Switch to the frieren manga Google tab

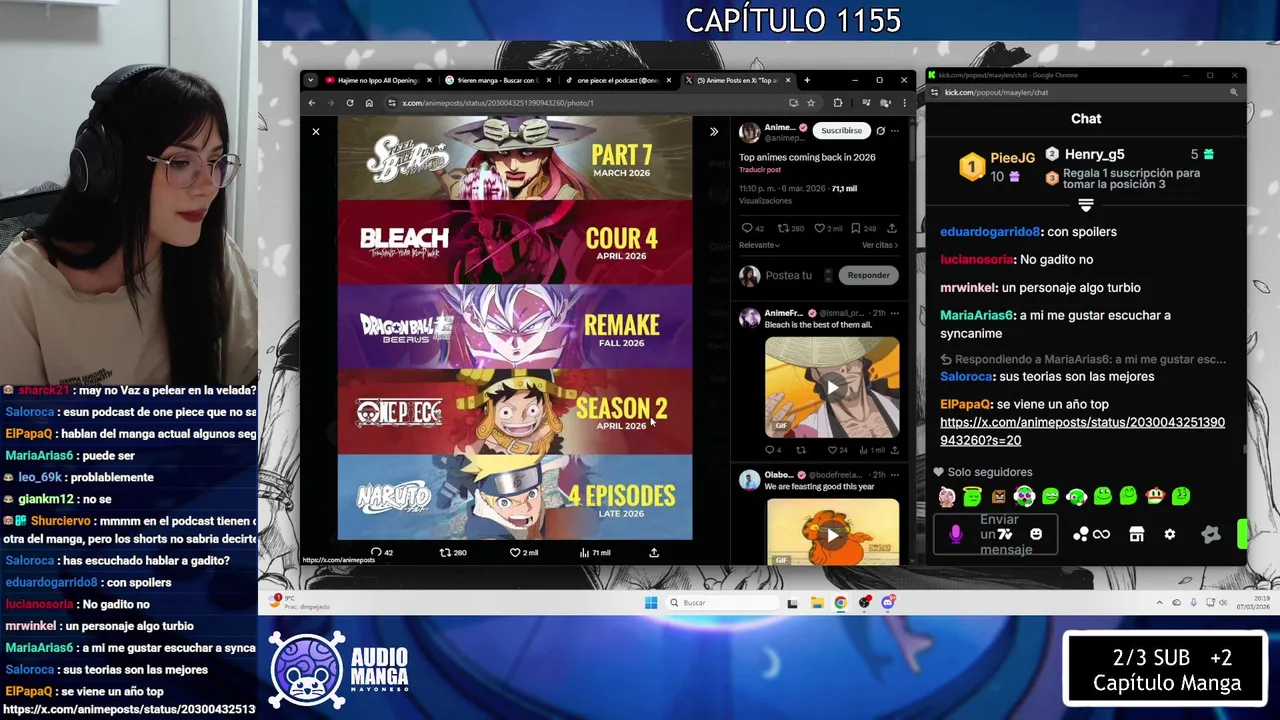pos(497,80)
